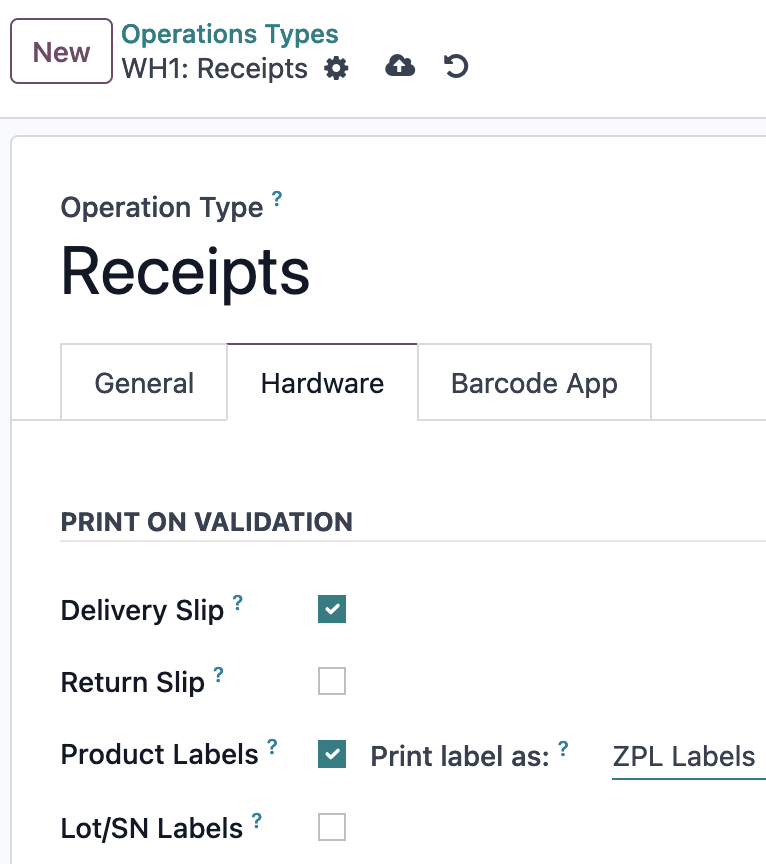Discard changes with the undo arrow icon

(x=456, y=66)
